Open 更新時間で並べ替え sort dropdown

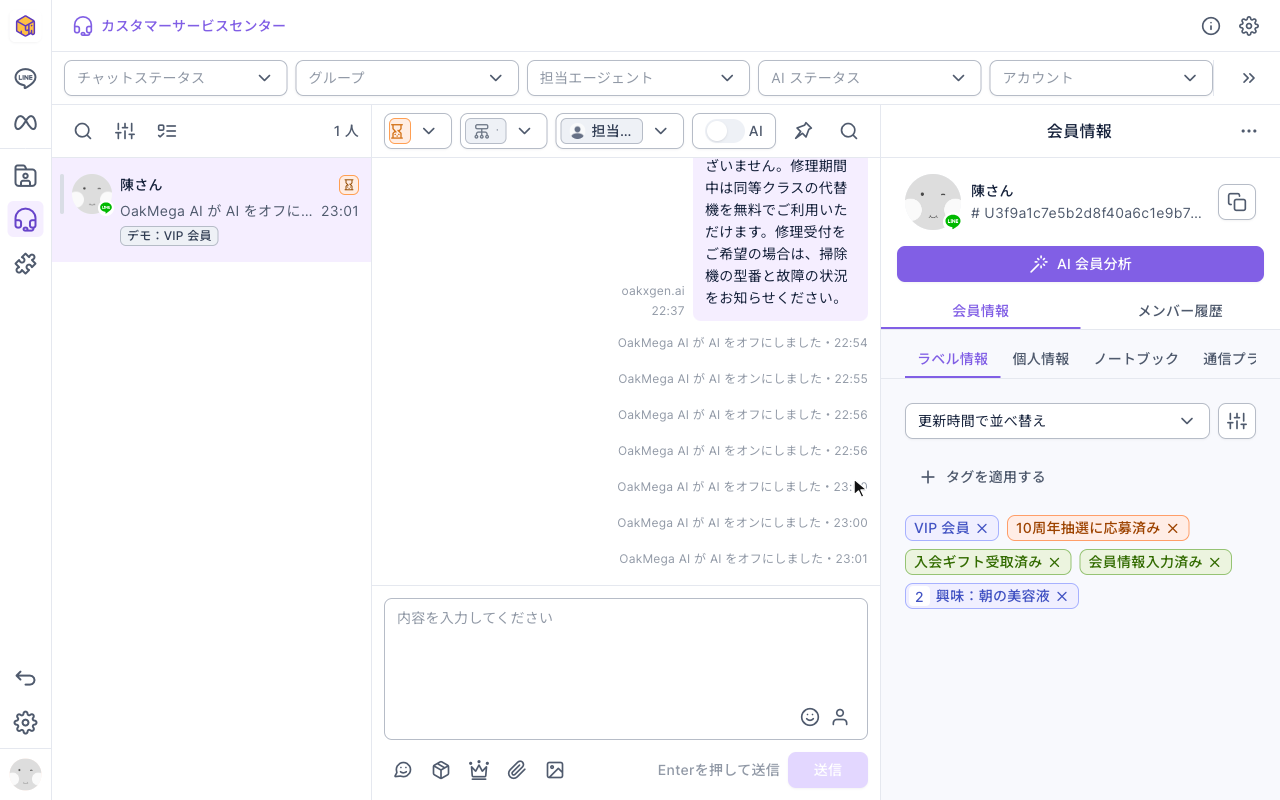click(1057, 421)
